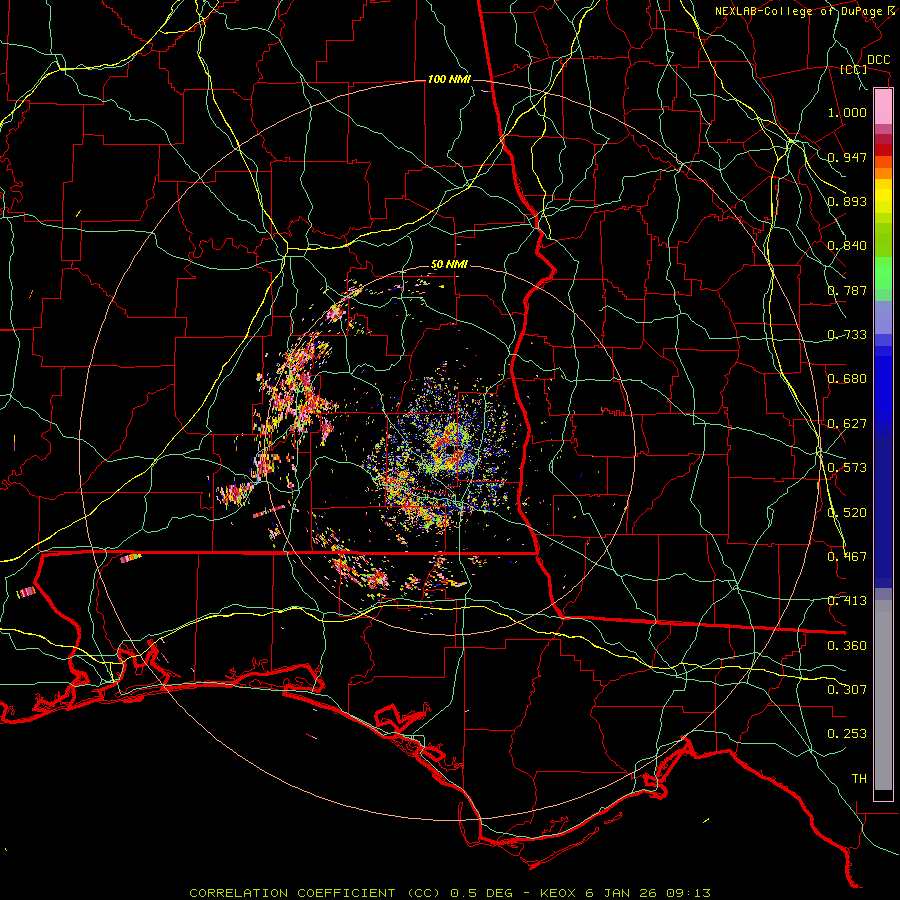Screen dimensions: 900x900
Task: Click the 100 NMI range ring label
Action: (x=449, y=79)
